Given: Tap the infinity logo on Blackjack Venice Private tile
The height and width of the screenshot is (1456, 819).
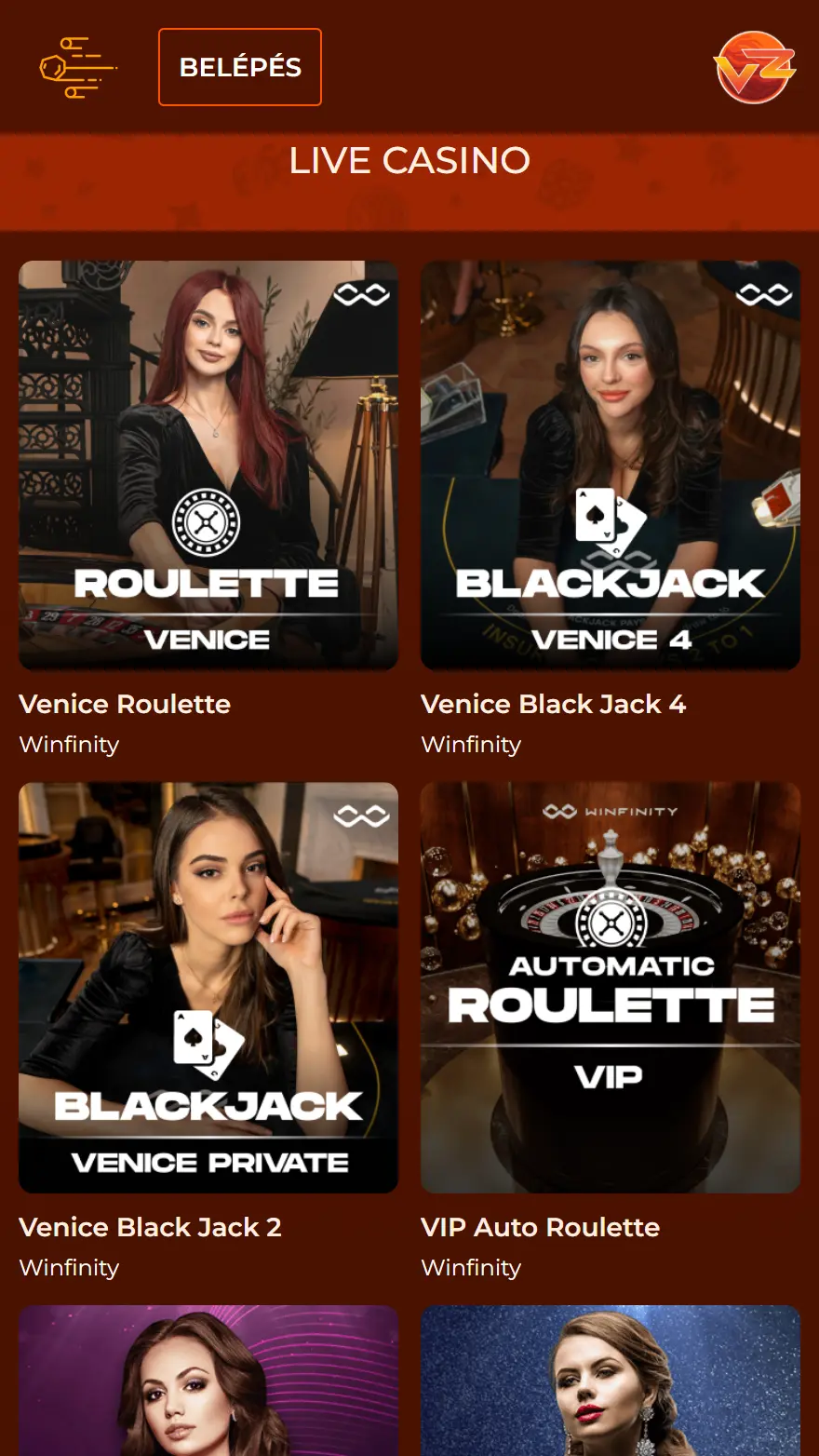Looking at the screenshot, I should pyautogui.click(x=362, y=816).
